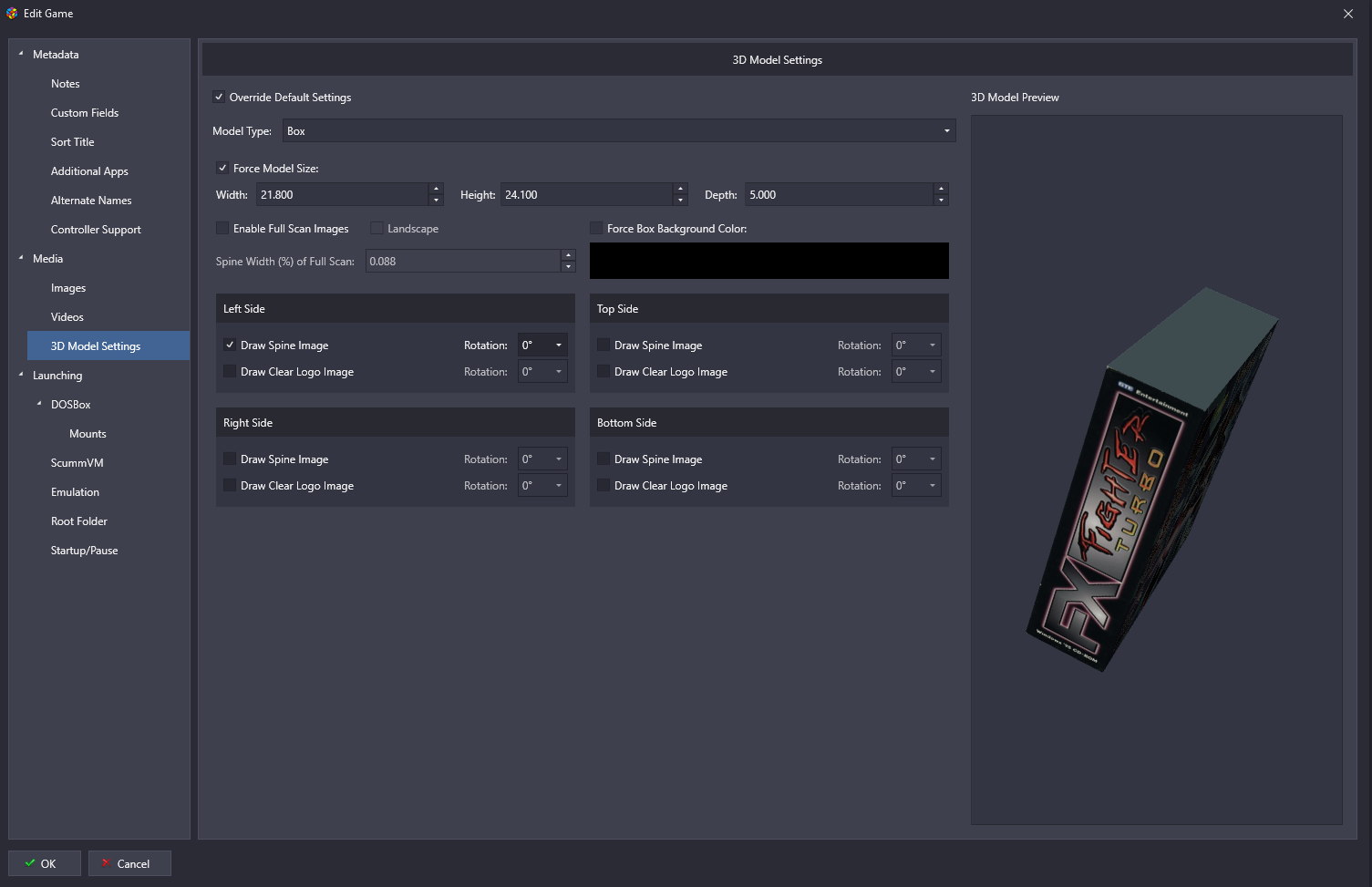The image size is (1372, 887).
Task: Decrease Spine Width percentage with down arrow
Action: [569, 266]
